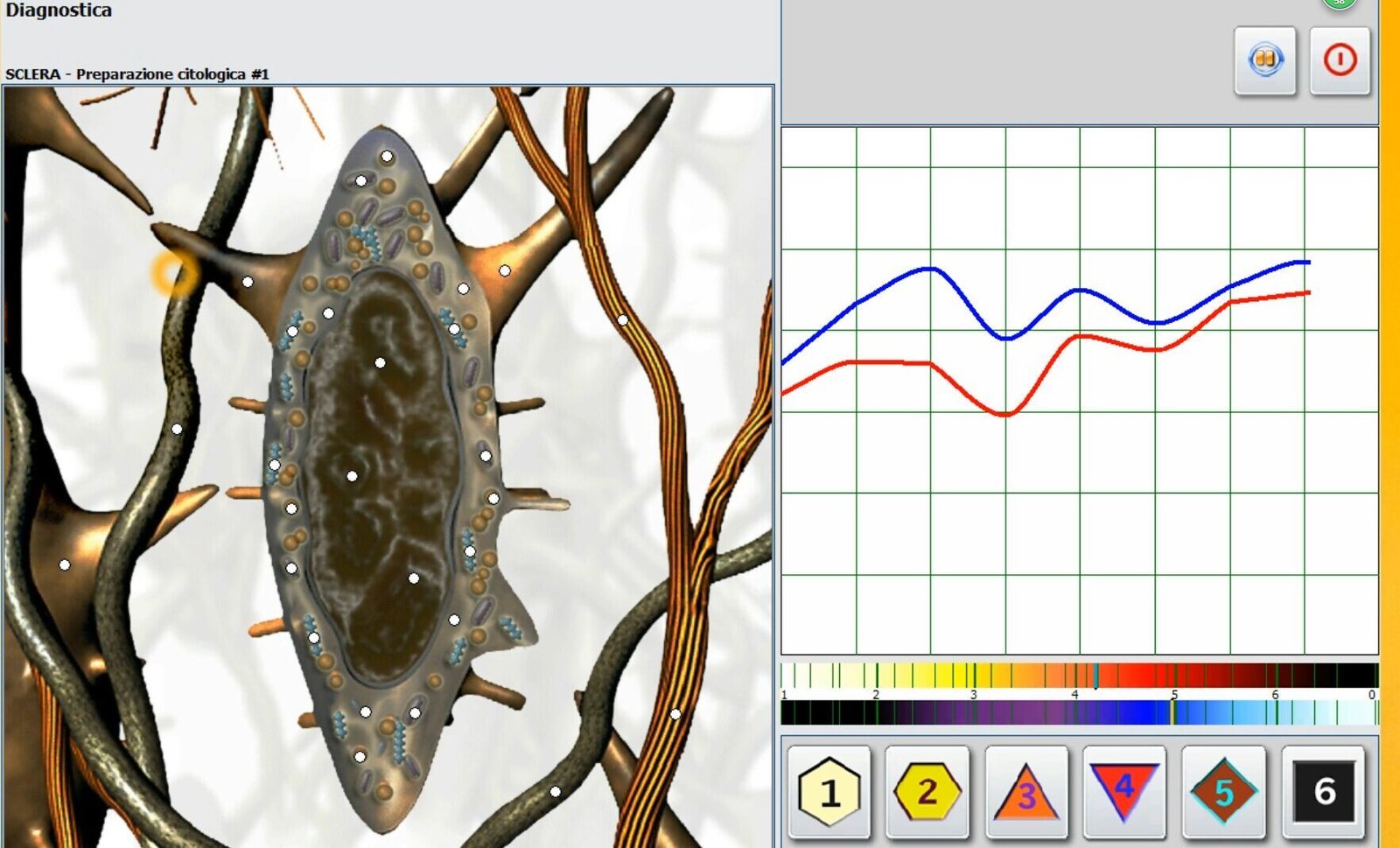Click the Diagnostica heading
The width and height of the screenshot is (1400, 848).
click(x=59, y=11)
